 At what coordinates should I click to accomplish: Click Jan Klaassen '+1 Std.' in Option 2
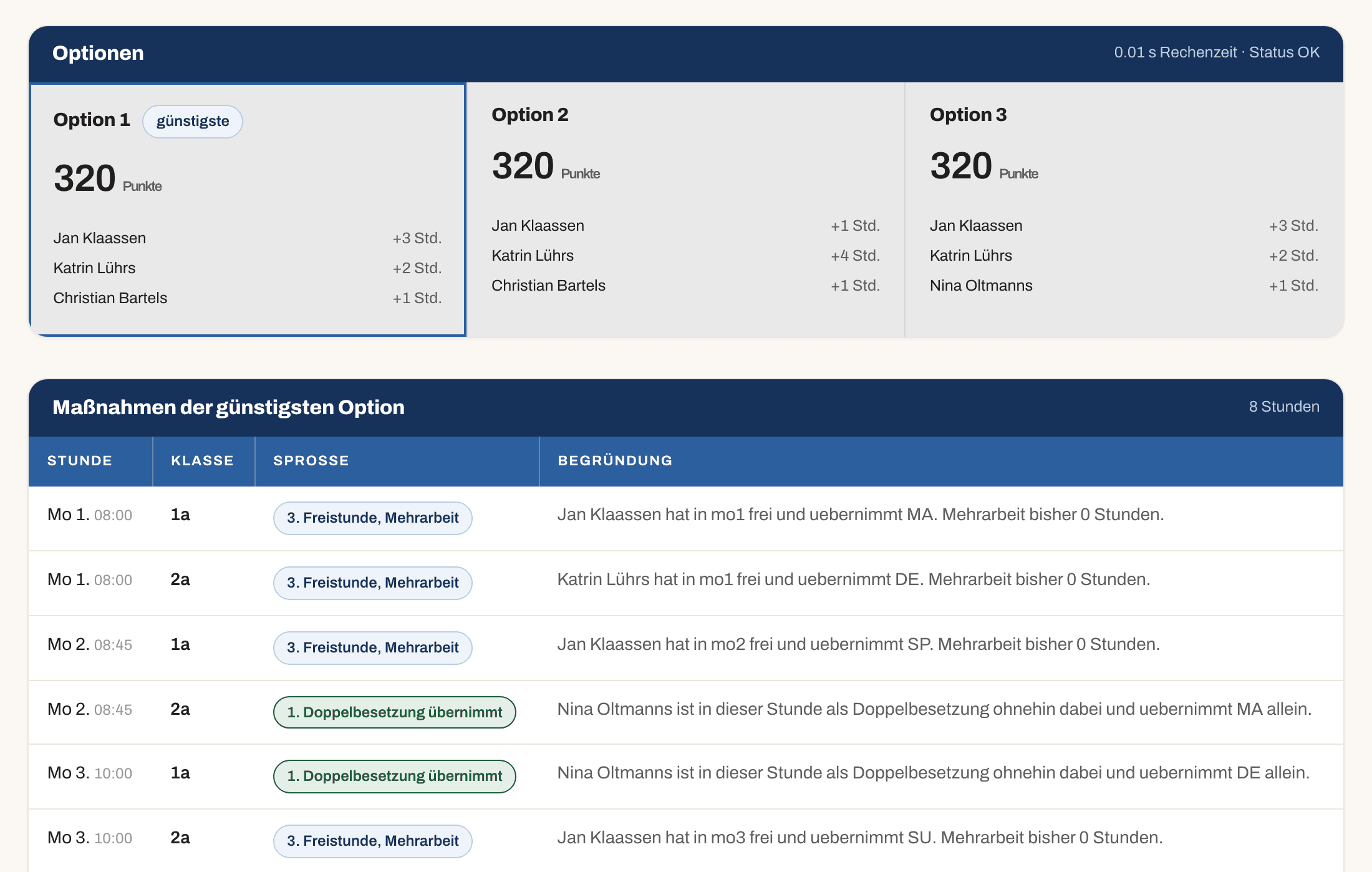(855, 226)
